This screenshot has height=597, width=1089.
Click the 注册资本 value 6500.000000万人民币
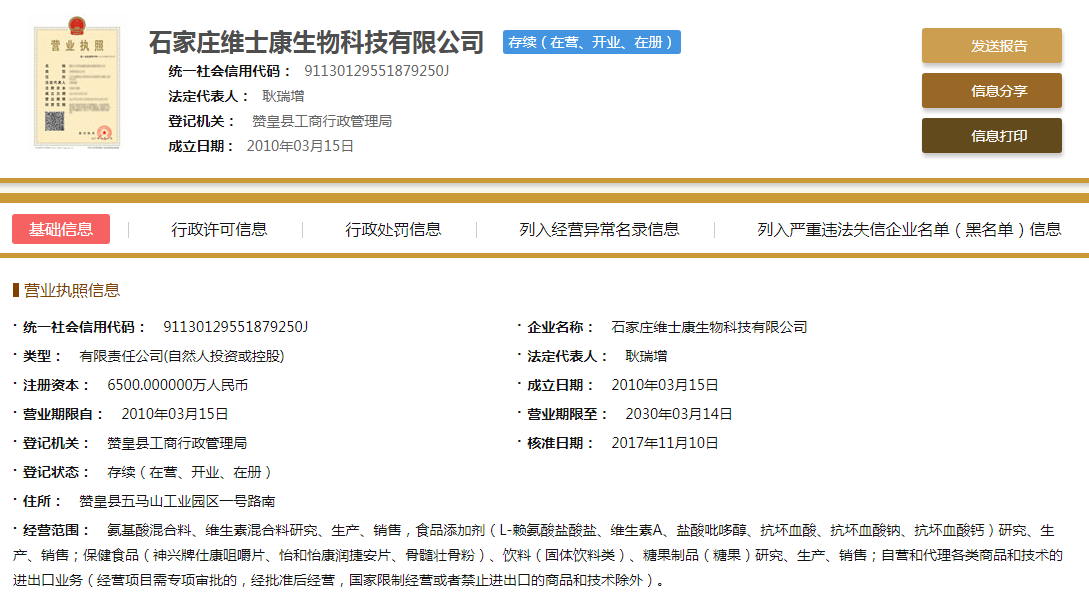(177, 385)
